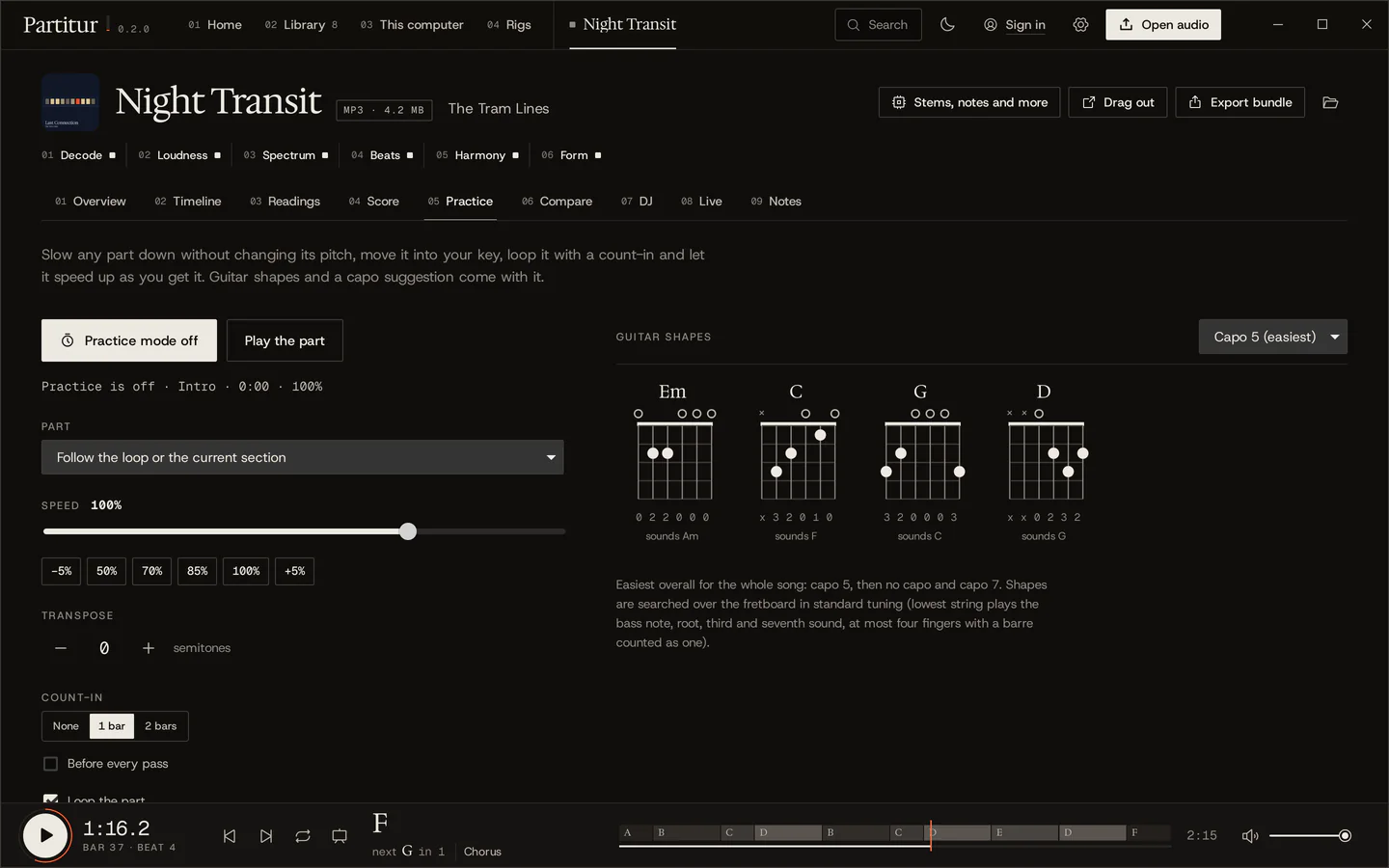Turn on practice mode with the Practice mode off button
The image size is (1389, 868).
pyautogui.click(x=129, y=340)
